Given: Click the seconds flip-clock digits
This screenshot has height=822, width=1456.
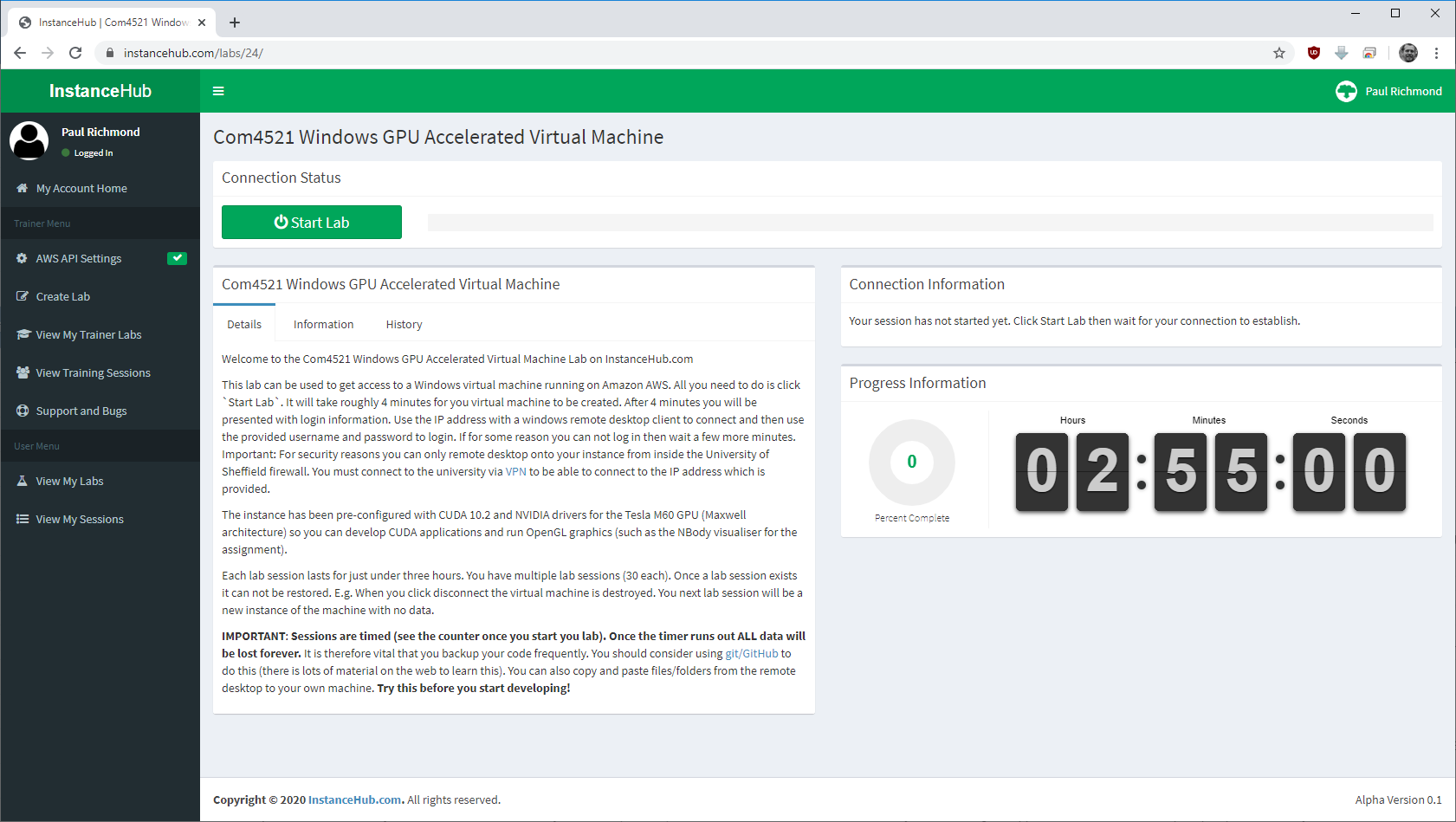Looking at the screenshot, I should pyautogui.click(x=1349, y=472).
